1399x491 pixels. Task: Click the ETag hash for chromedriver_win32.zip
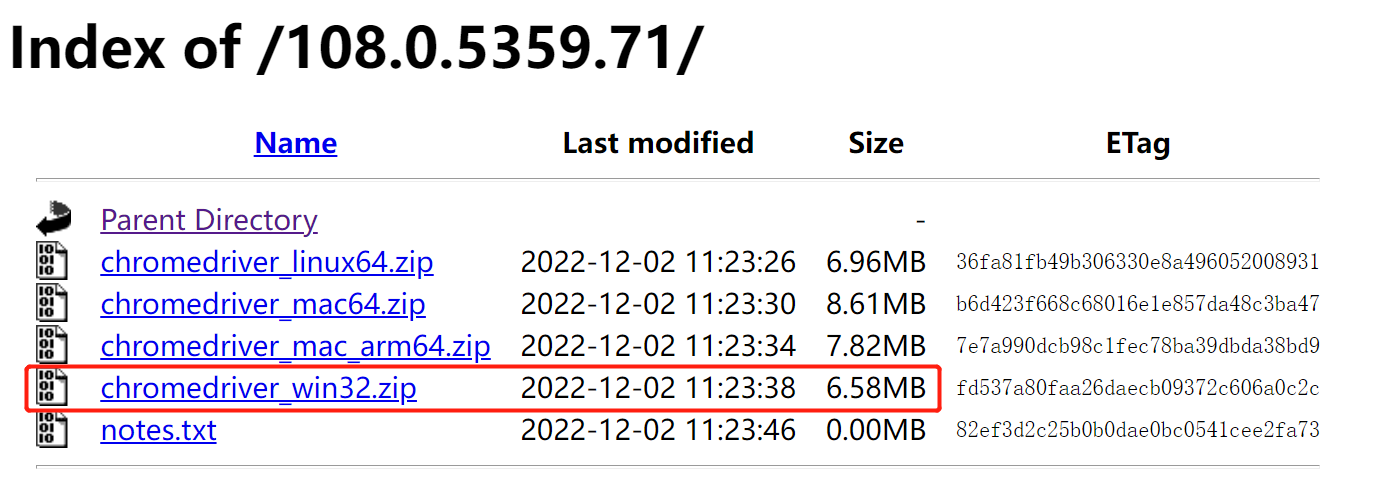tap(1137, 389)
